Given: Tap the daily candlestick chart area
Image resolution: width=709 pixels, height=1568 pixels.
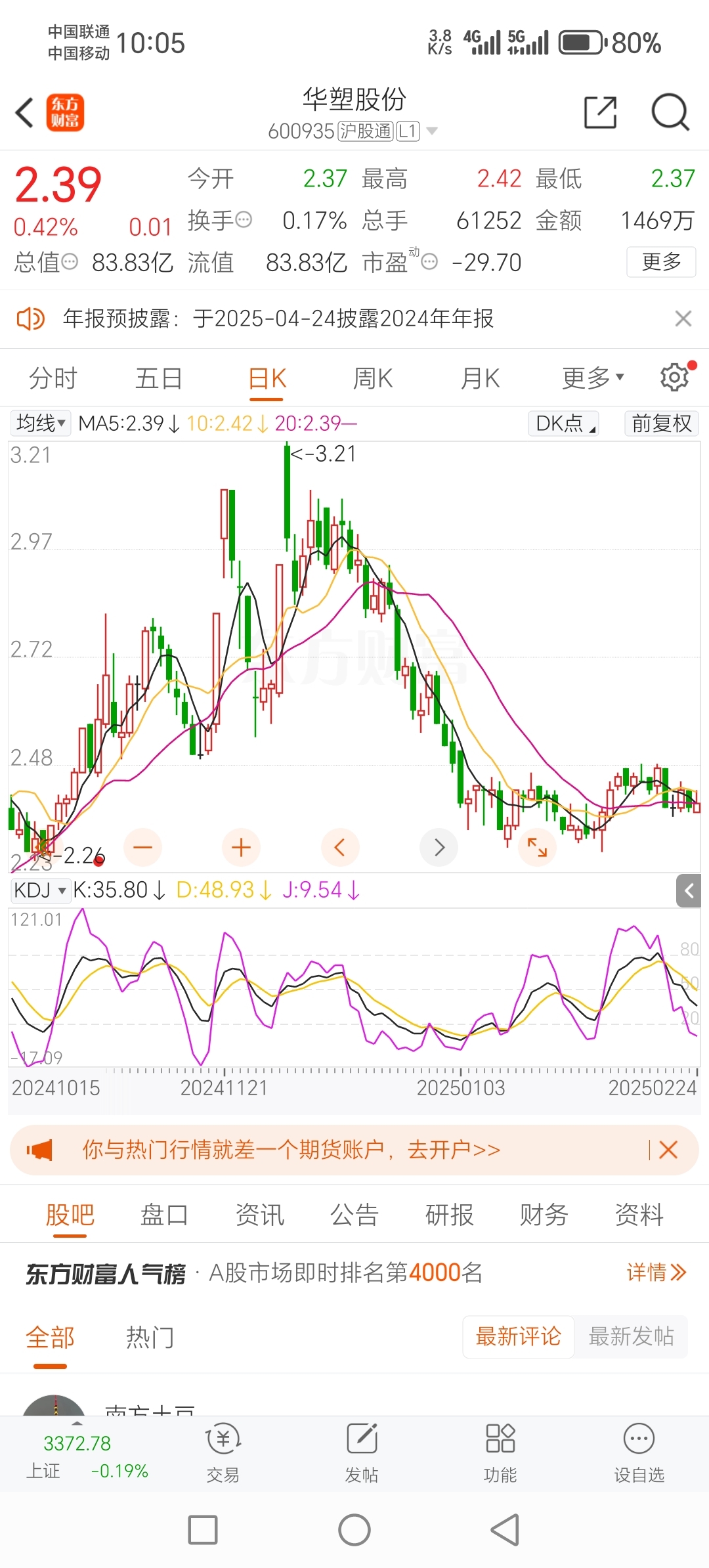Looking at the screenshot, I should [x=354, y=657].
